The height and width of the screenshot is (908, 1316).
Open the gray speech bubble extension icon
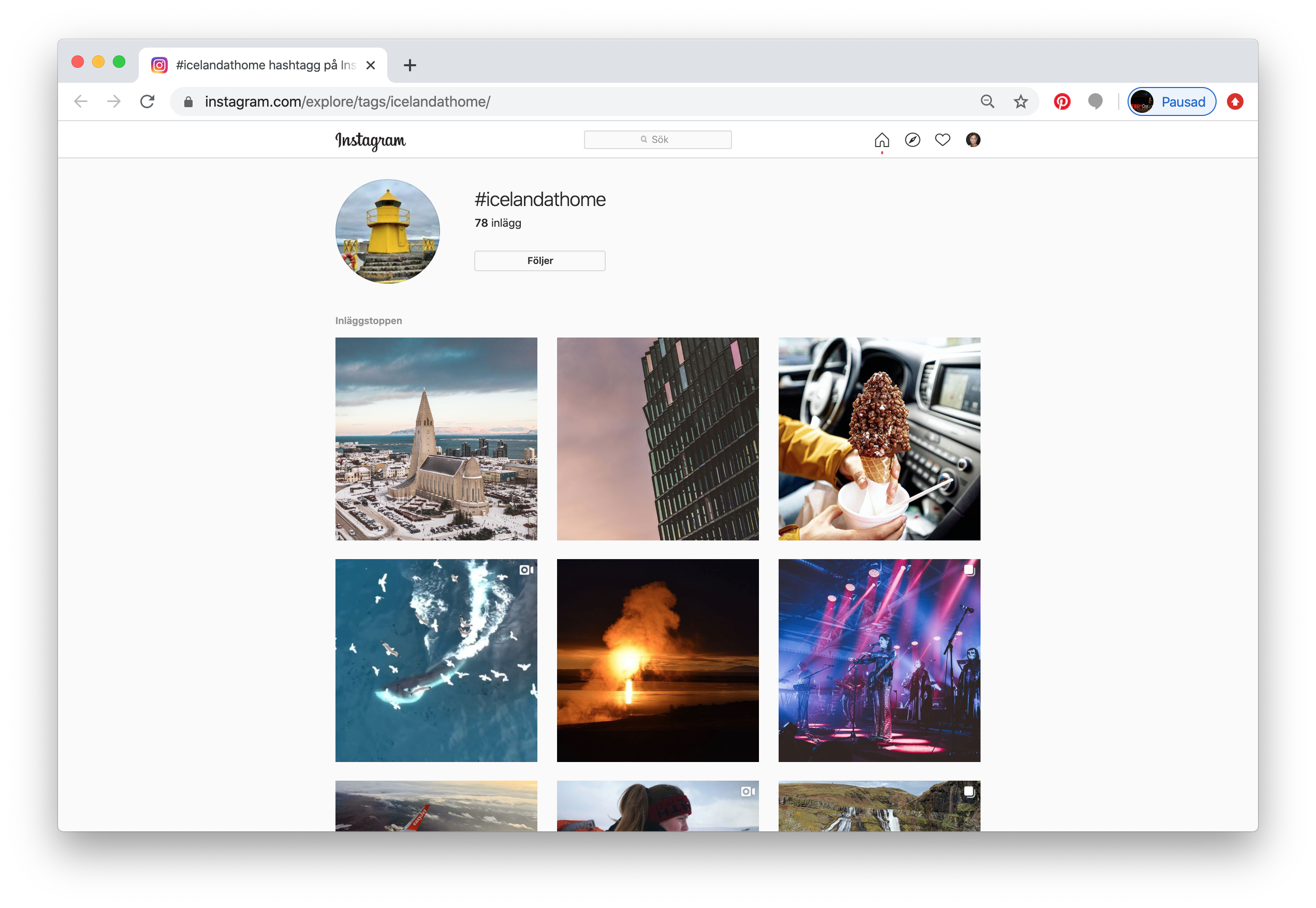(x=1094, y=101)
